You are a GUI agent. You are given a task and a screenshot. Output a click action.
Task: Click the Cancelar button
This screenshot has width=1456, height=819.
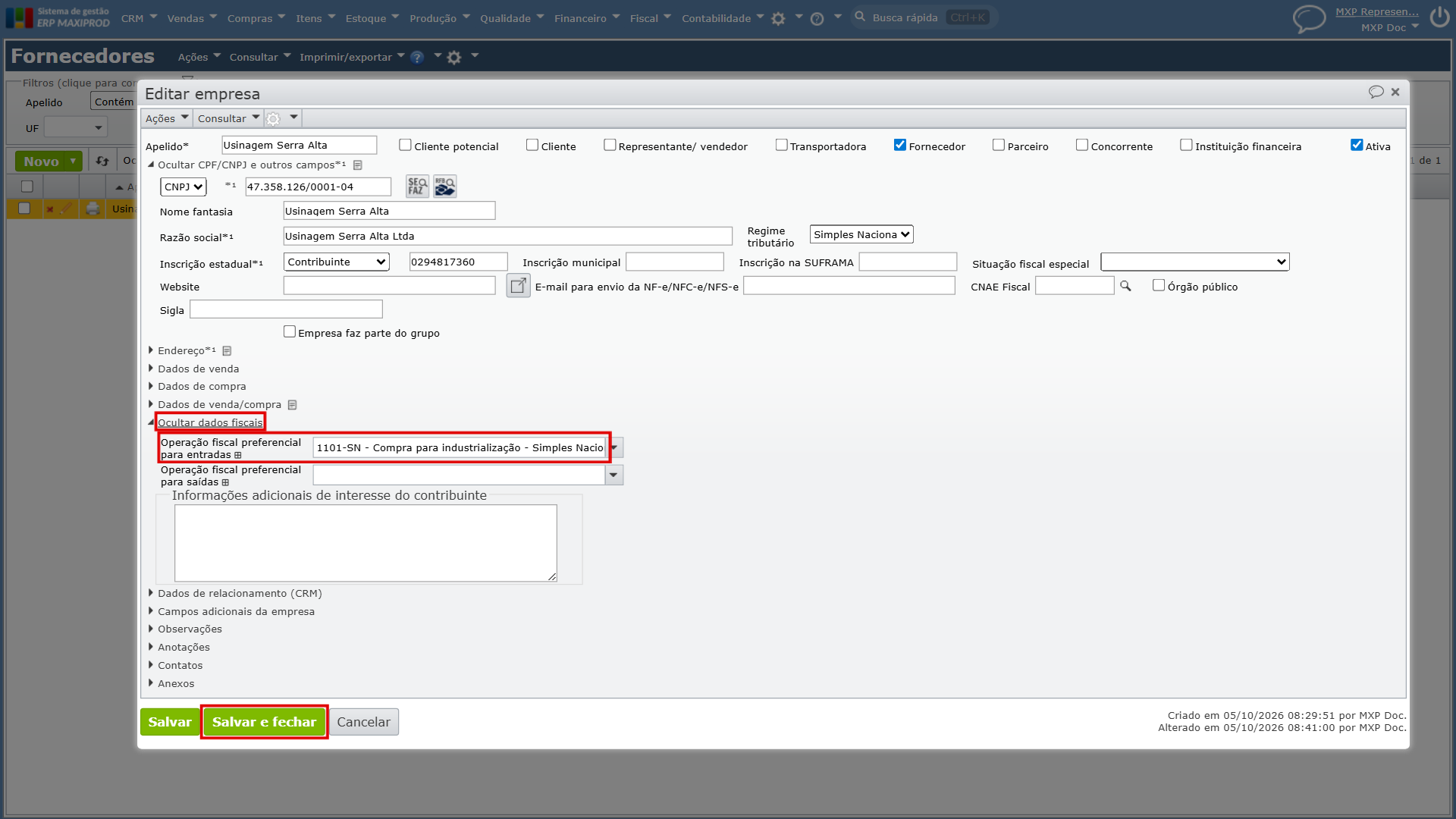(x=363, y=722)
